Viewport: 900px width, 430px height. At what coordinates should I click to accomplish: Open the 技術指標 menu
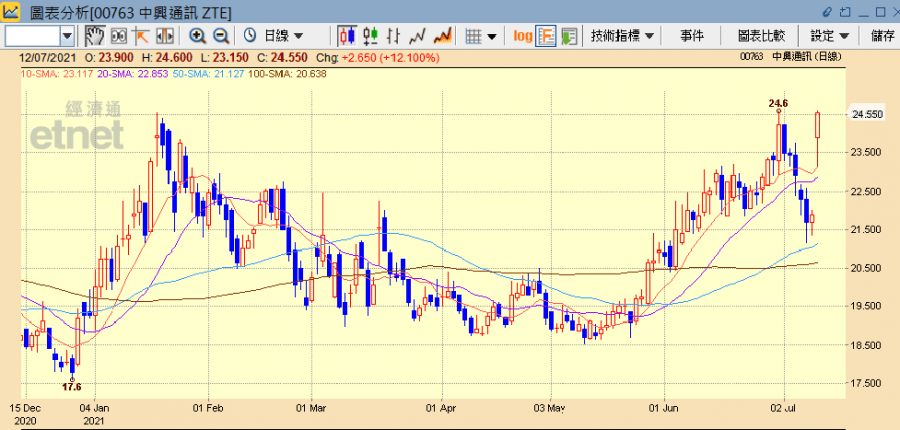622,36
